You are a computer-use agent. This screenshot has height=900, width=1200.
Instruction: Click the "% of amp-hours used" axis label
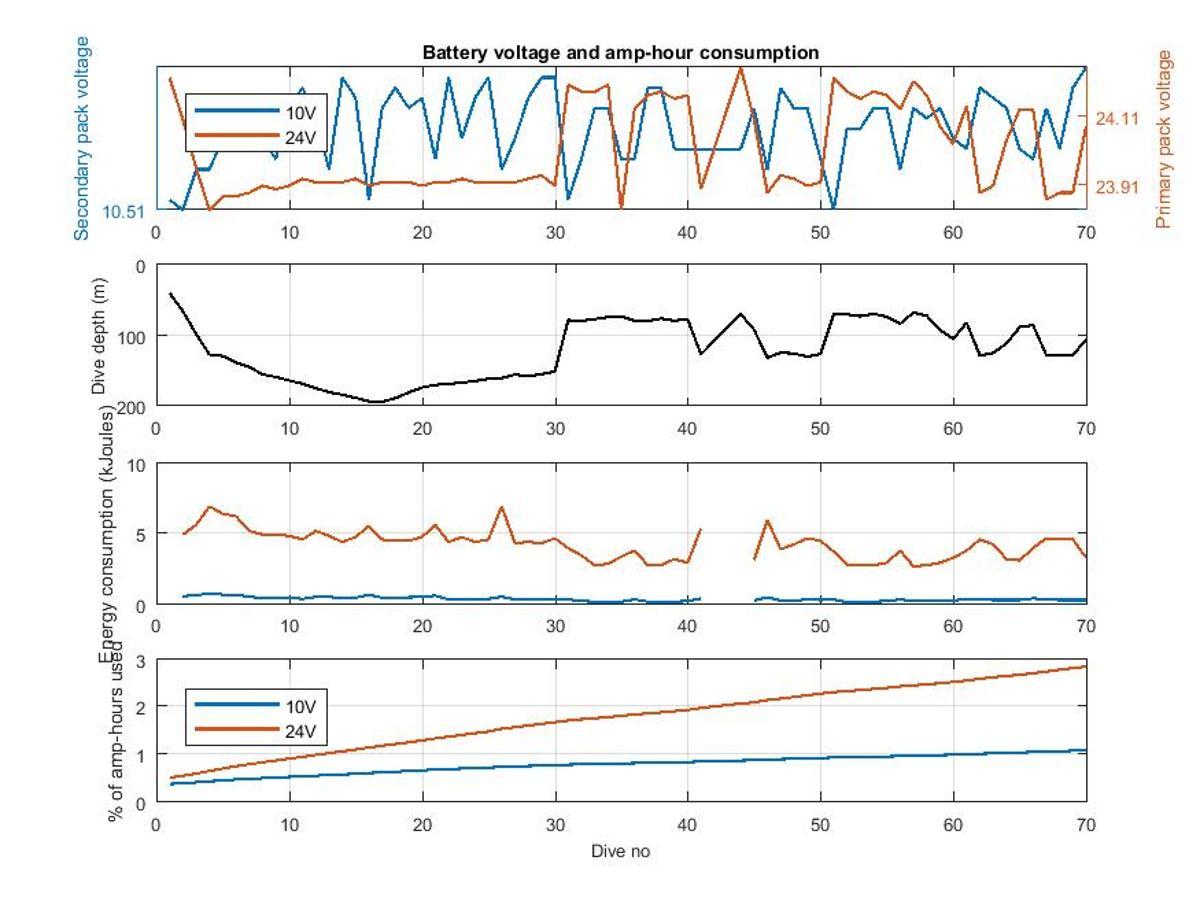coord(116,730)
